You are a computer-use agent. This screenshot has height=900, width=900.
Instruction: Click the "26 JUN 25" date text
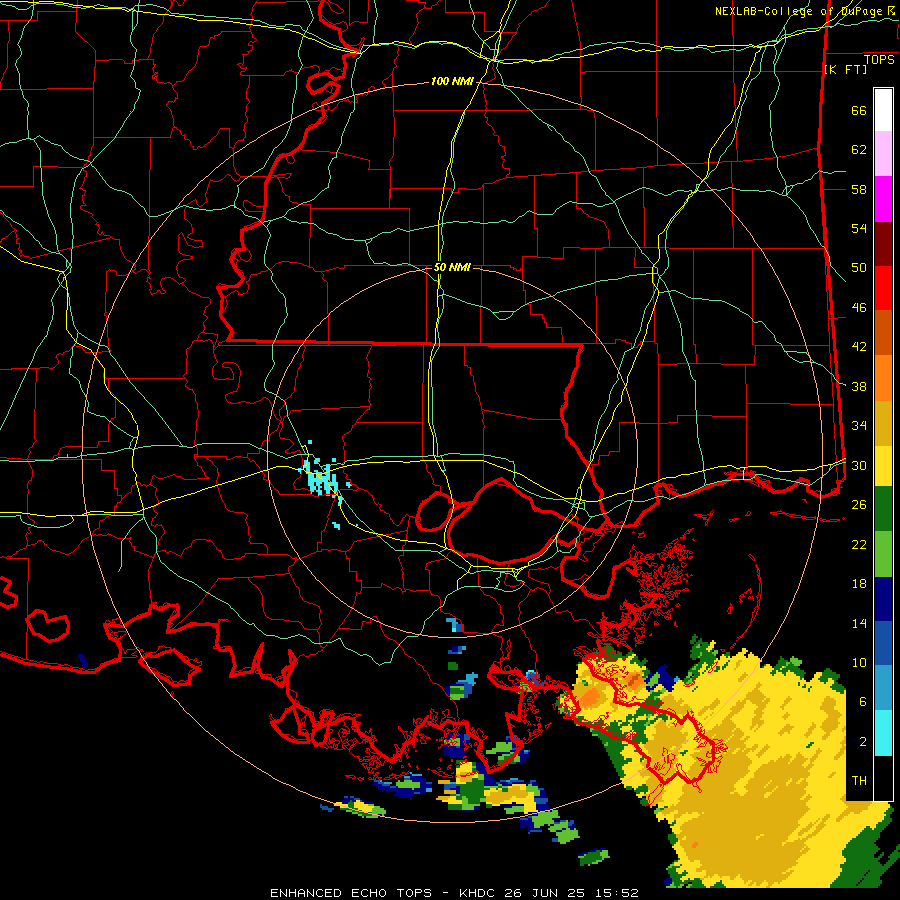545,893
